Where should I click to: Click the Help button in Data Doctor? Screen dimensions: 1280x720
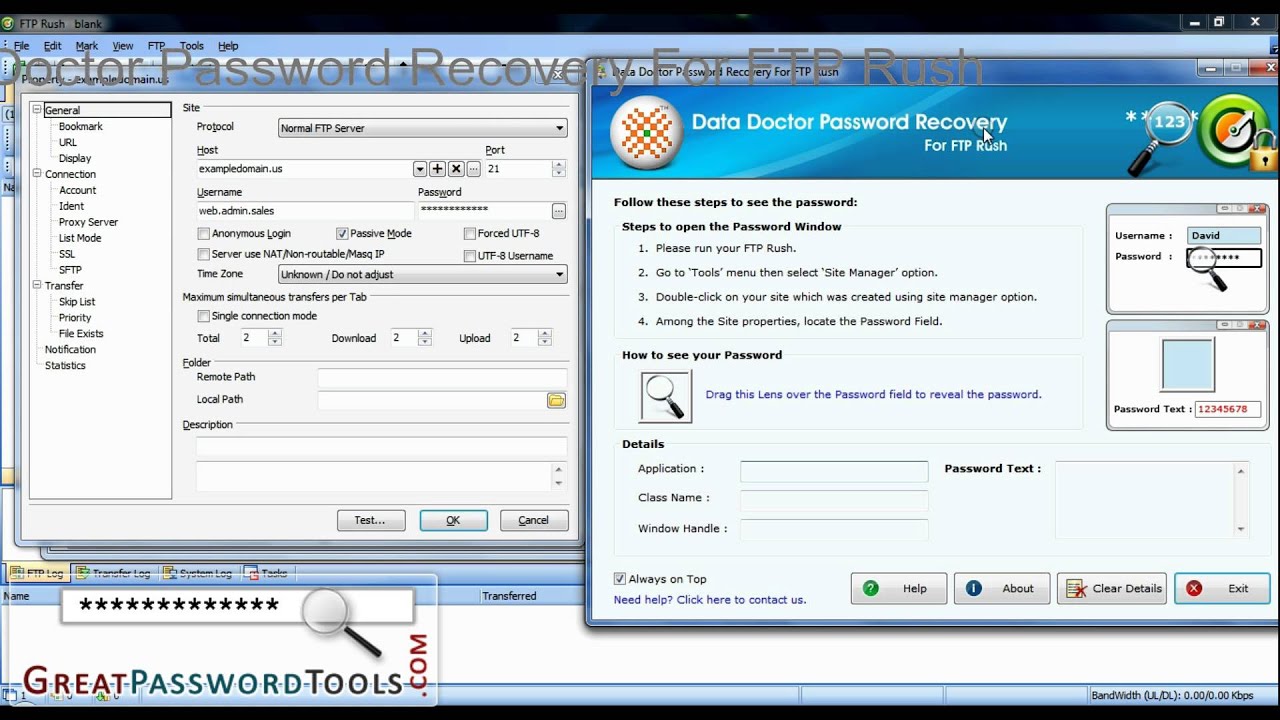click(899, 588)
